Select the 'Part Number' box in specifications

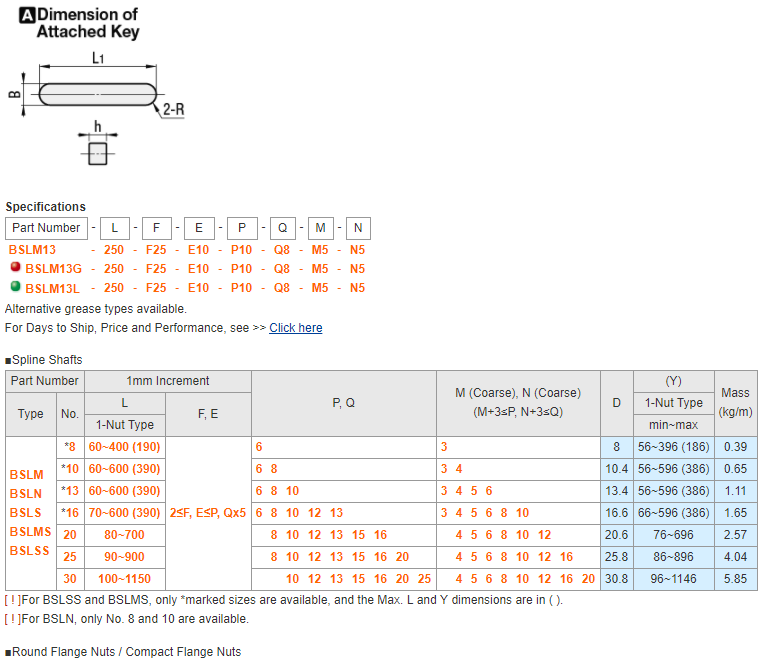46,228
